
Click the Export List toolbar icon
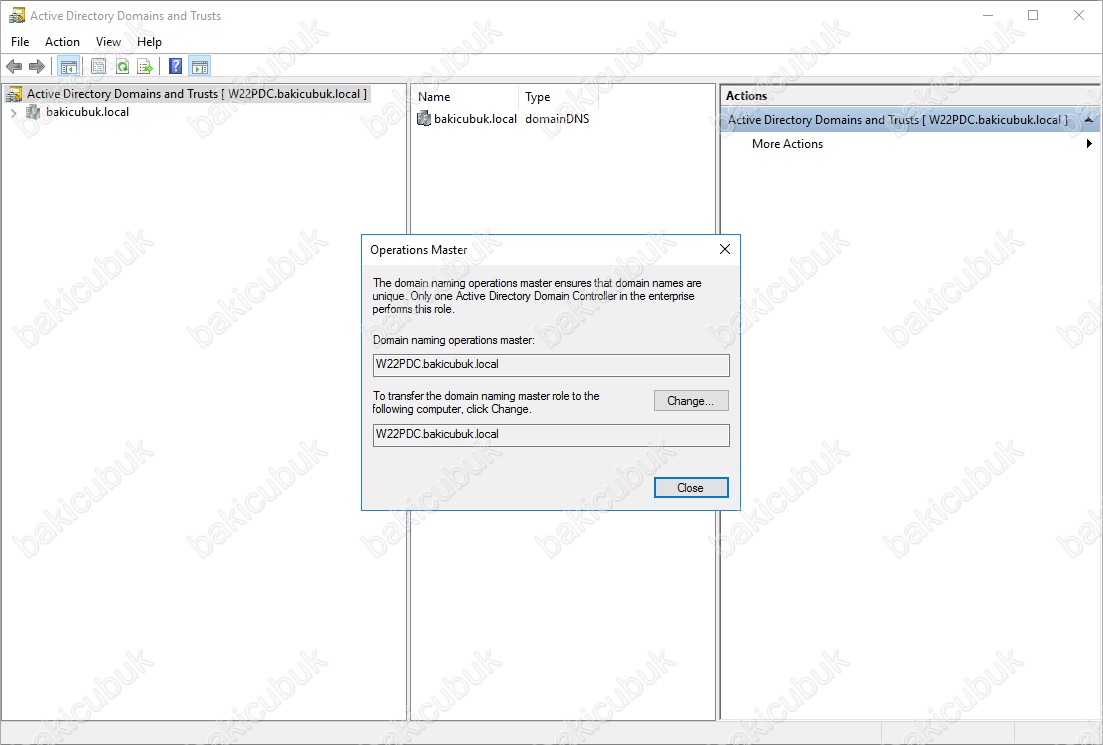pos(145,67)
